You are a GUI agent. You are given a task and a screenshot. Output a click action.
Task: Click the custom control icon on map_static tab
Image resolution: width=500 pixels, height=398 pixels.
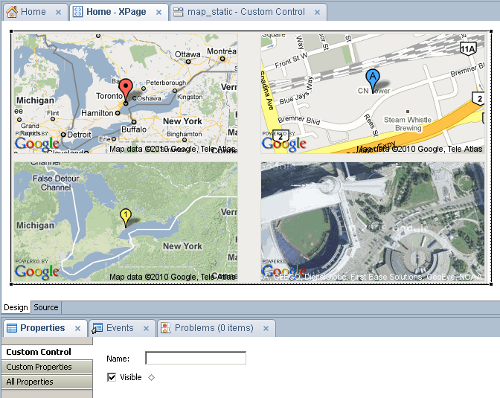point(178,12)
